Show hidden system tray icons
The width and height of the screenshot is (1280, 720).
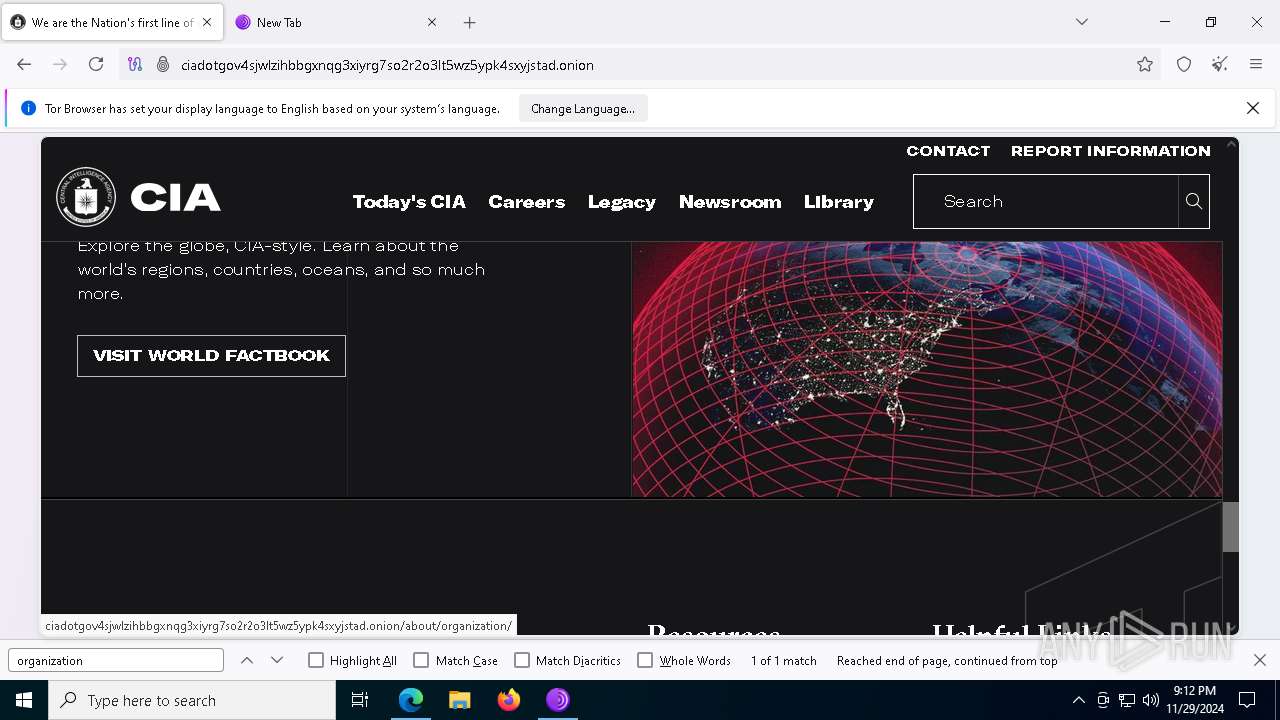[x=1078, y=700]
